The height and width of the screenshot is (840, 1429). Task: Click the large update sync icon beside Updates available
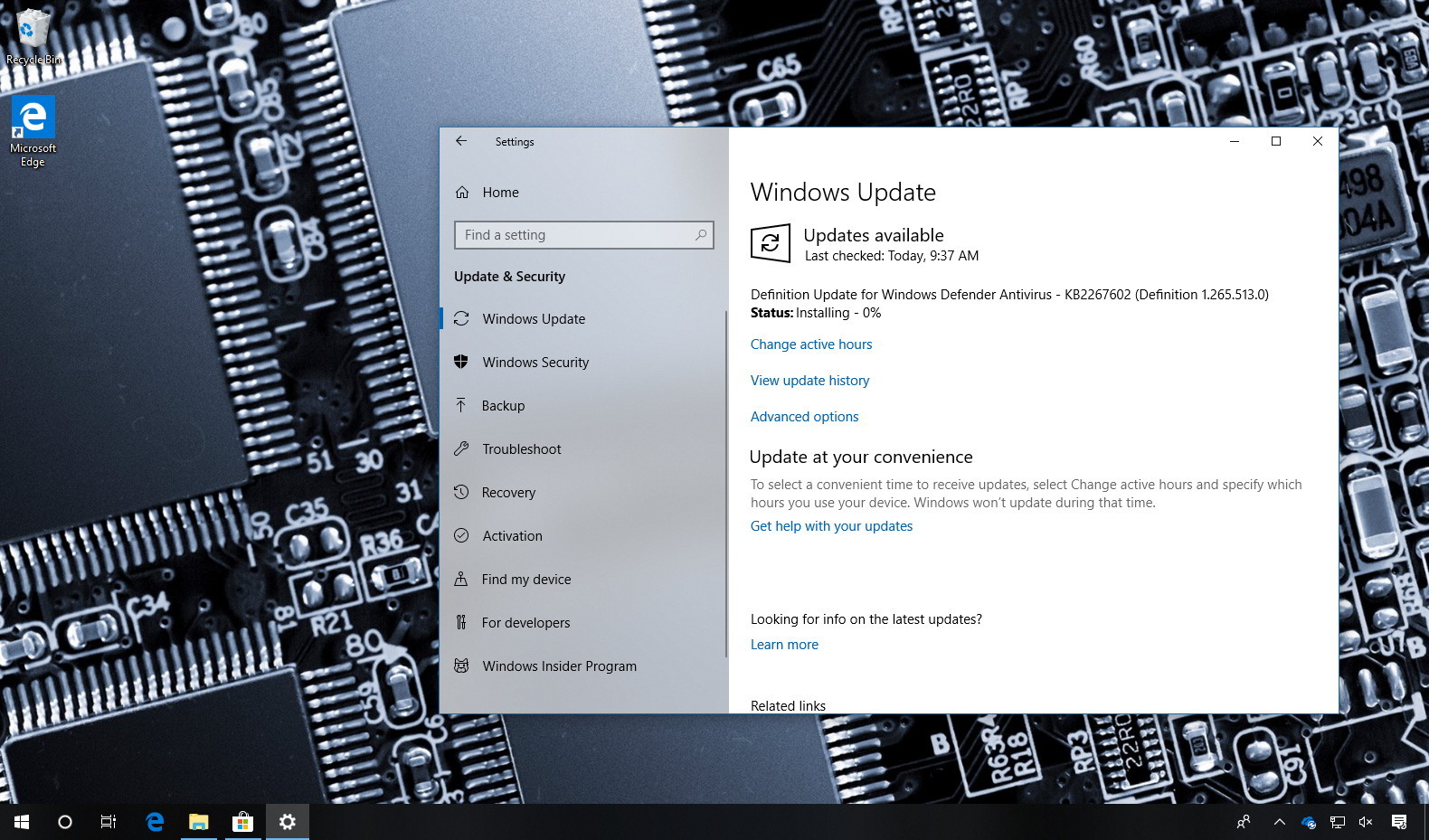coord(771,243)
